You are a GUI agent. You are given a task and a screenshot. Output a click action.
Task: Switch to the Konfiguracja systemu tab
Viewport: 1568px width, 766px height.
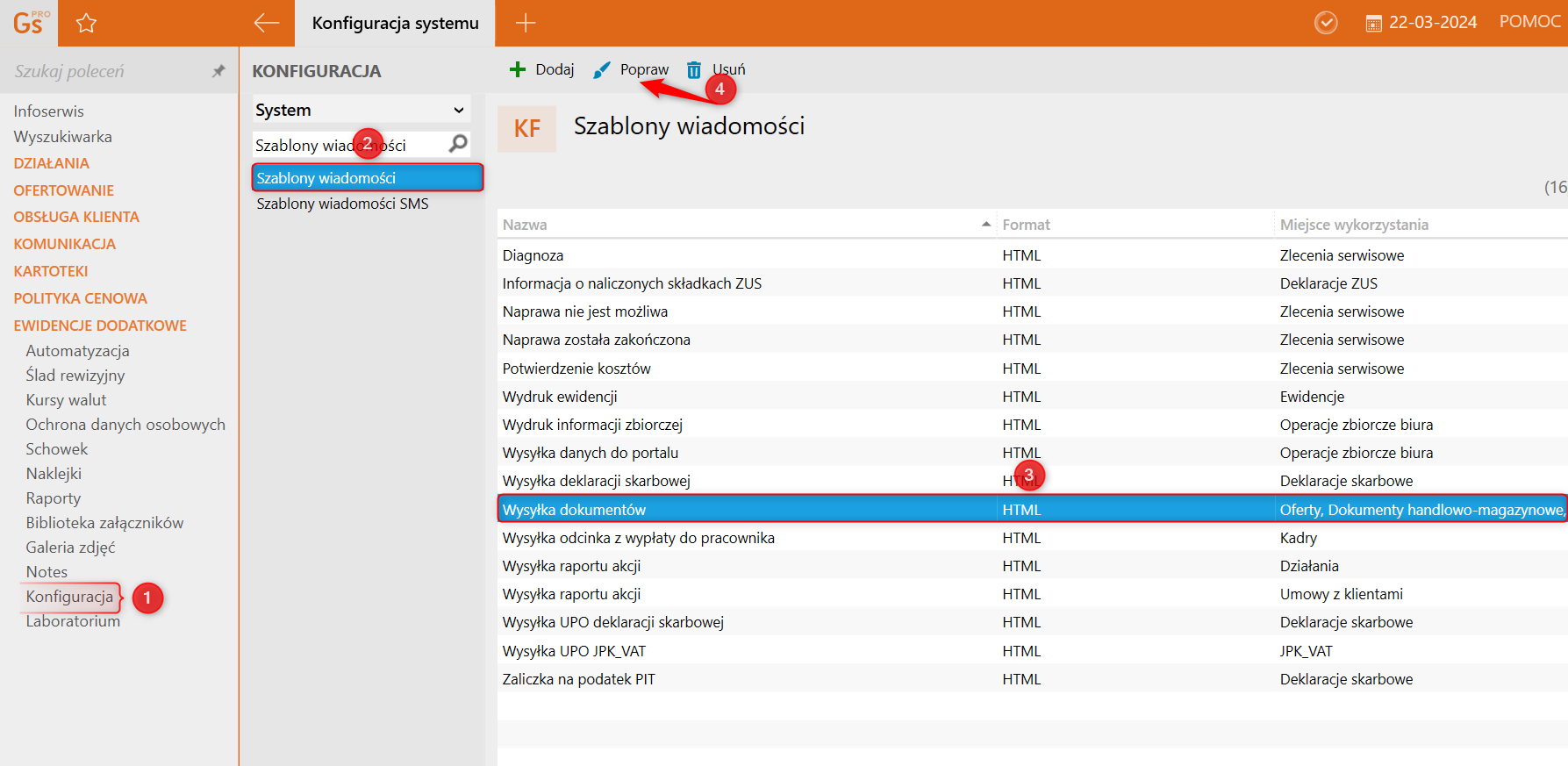[x=395, y=23]
